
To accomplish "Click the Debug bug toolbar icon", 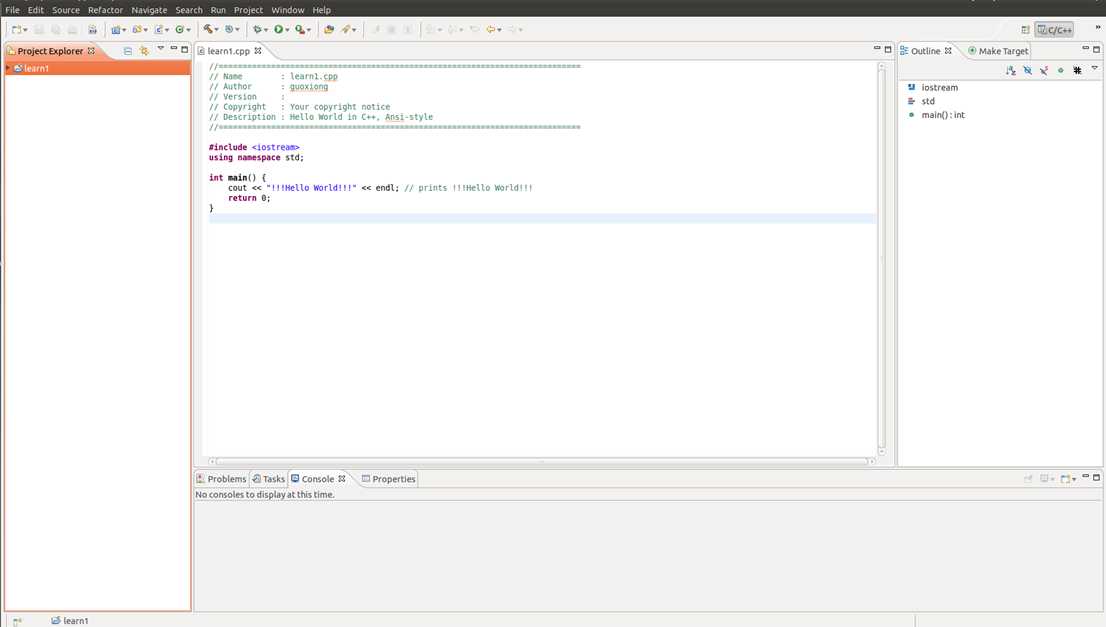I will [257, 30].
